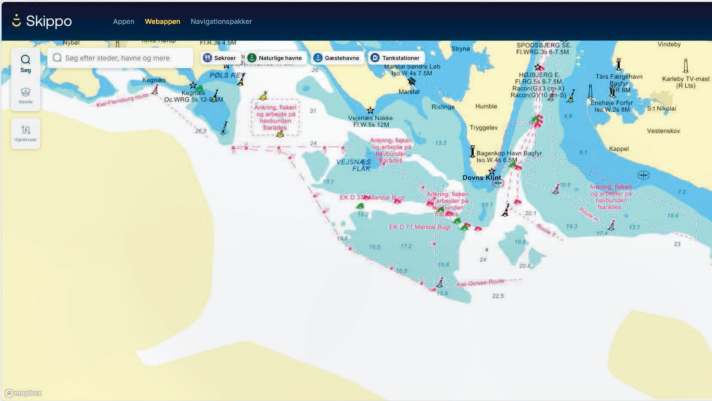
Task: Switch to the Webappen tab
Action: click(x=162, y=20)
